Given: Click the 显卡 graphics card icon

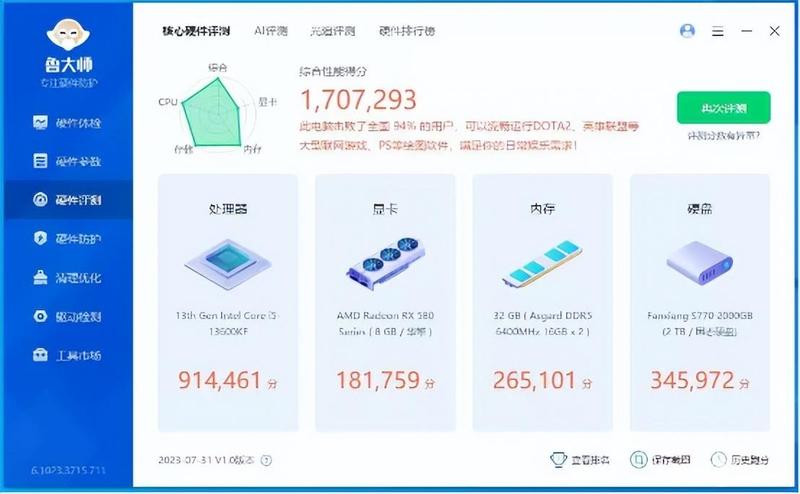Looking at the screenshot, I should pyautogui.click(x=385, y=263).
